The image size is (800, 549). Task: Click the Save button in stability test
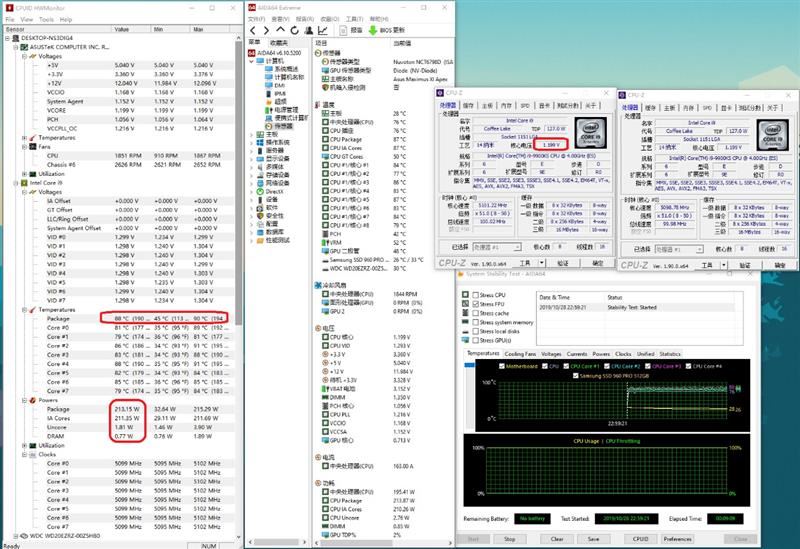click(593, 539)
